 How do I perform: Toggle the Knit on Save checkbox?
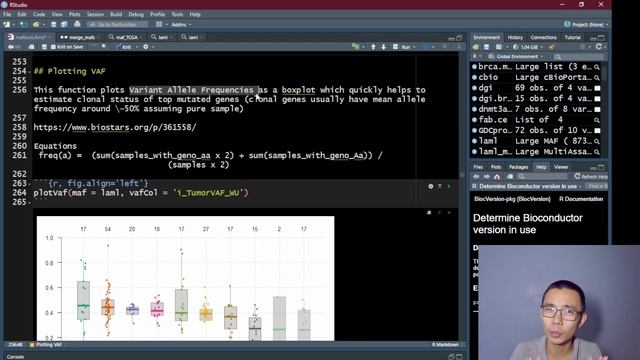53,47
